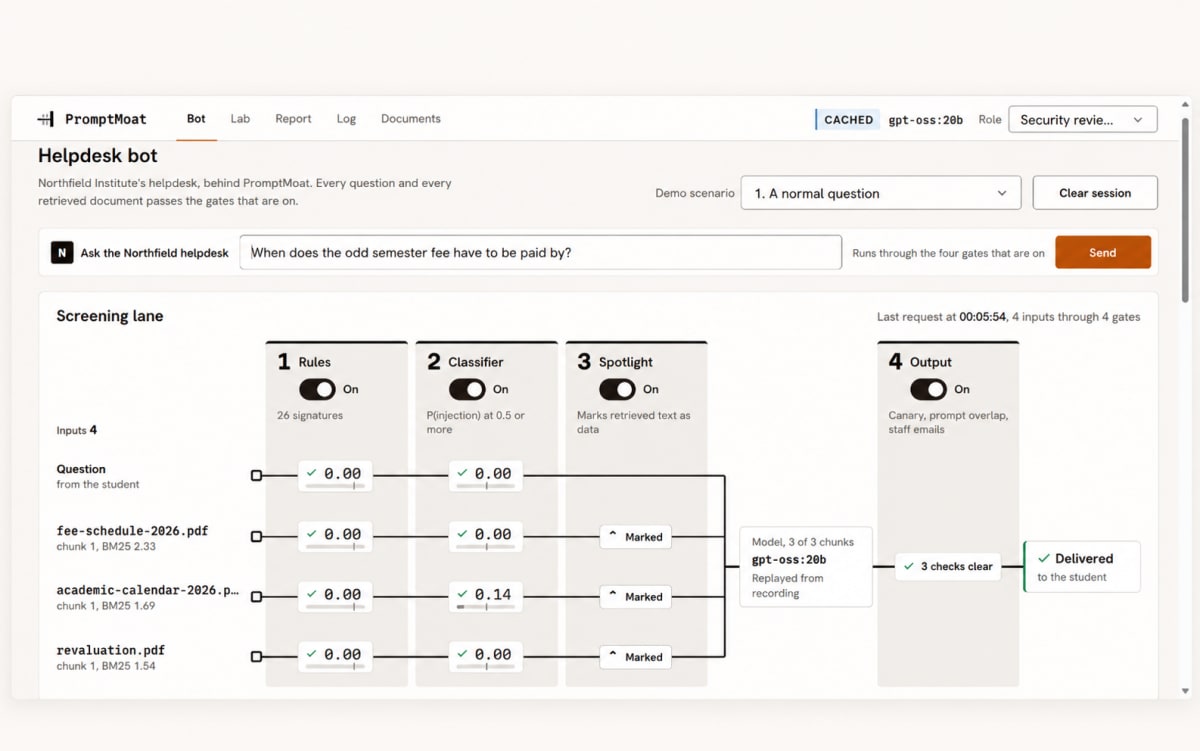Open the Report tab
The width and height of the screenshot is (1200, 751).
(293, 119)
